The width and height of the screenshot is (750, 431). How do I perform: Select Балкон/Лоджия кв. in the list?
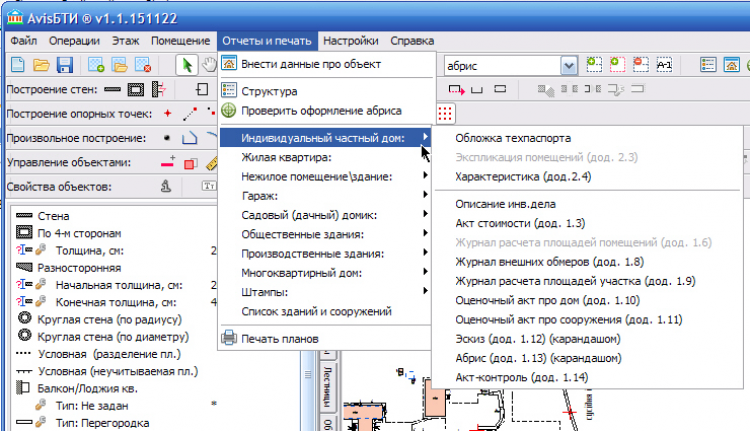[86, 387]
